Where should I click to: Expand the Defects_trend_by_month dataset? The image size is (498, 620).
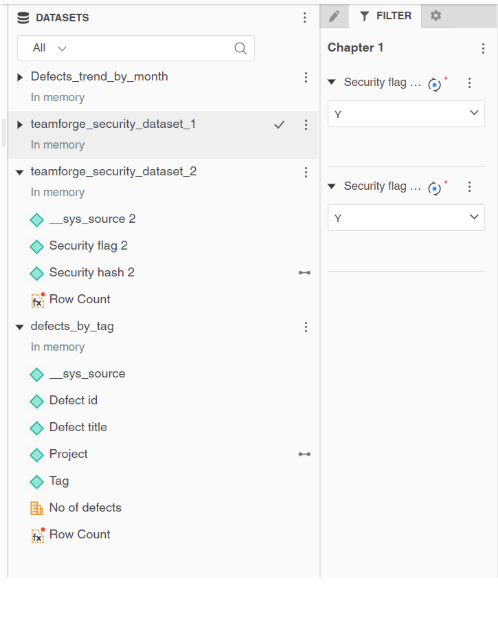tap(20, 78)
